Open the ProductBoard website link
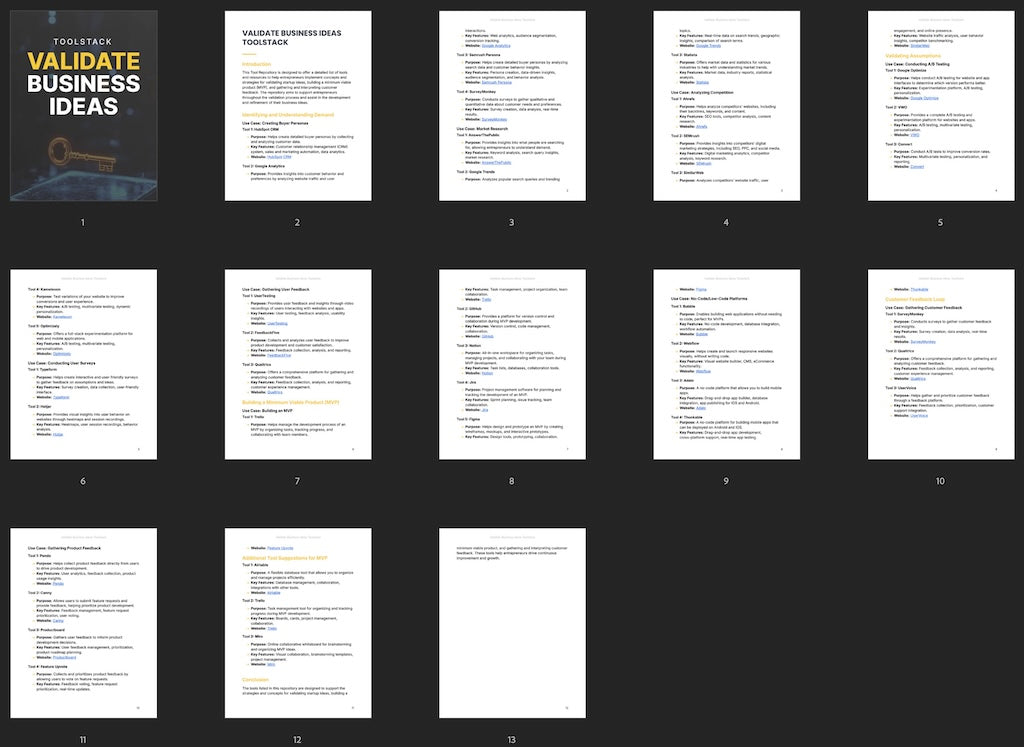The width and height of the screenshot is (1024, 747). point(64,657)
